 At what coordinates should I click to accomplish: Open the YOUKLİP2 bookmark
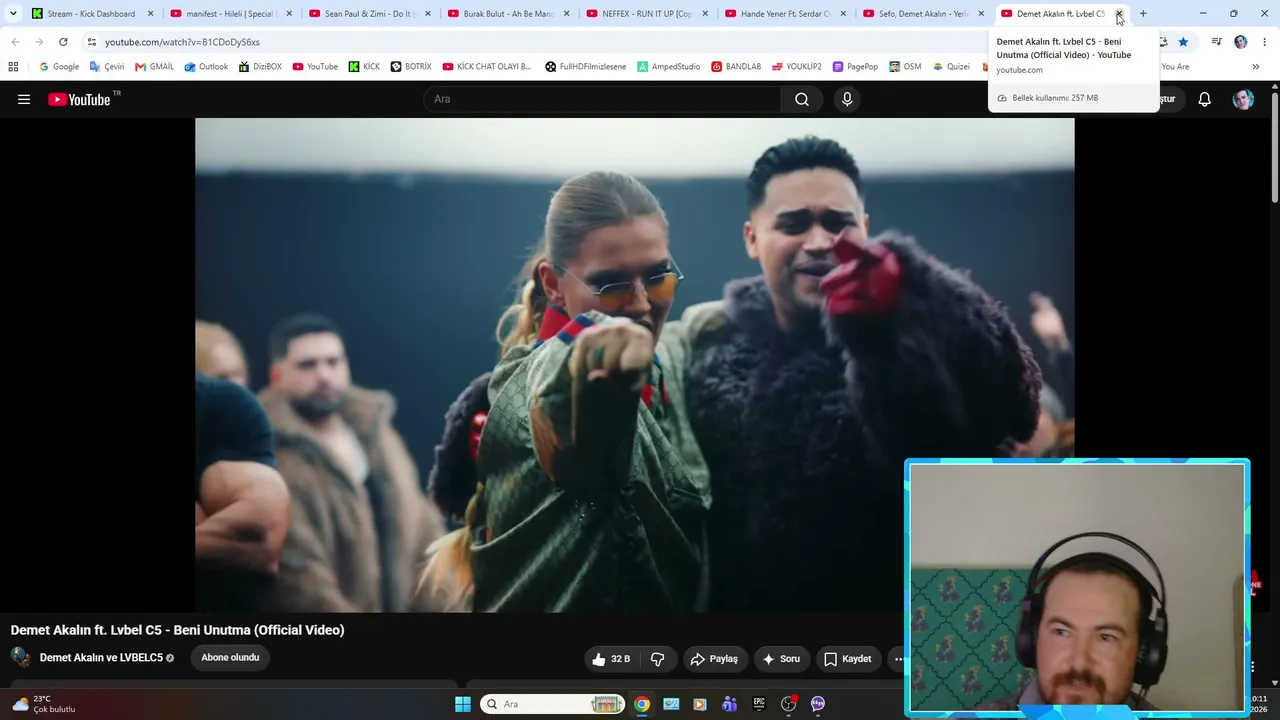796,67
